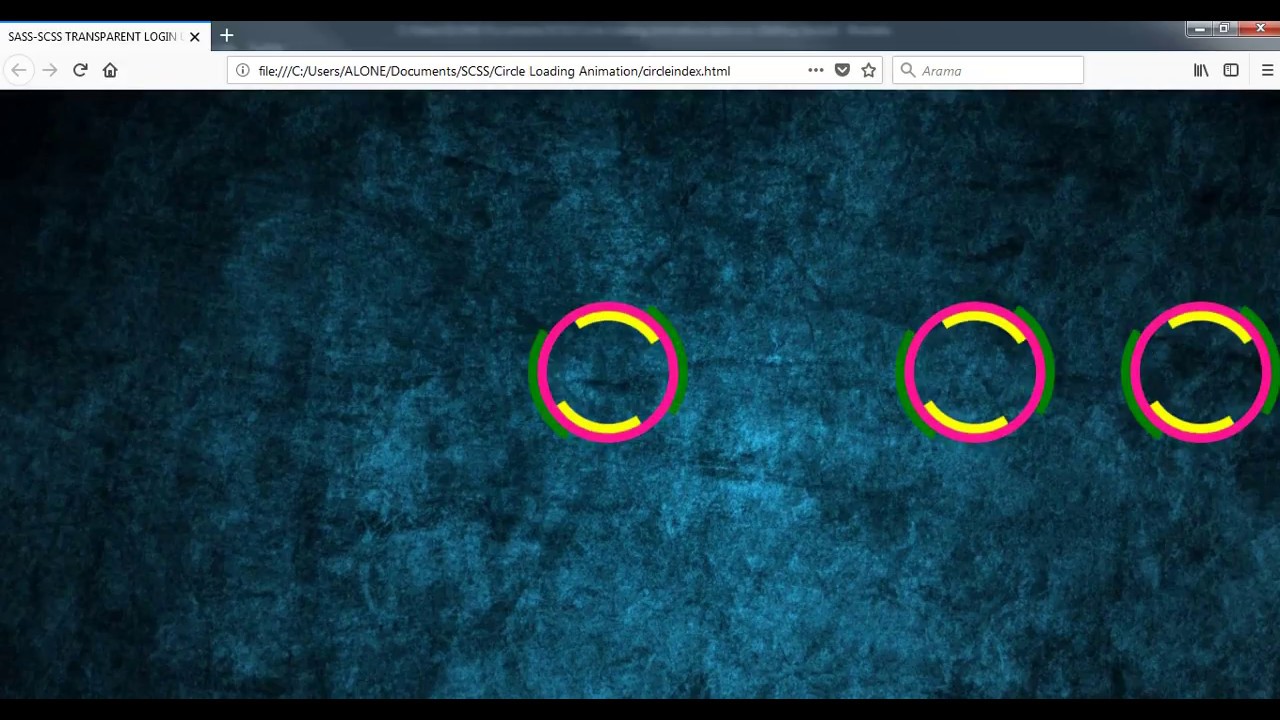Save page to Pocket
The height and width of the screenshot is (720, 1280).
pyautogui.click(x=842, y=70)
